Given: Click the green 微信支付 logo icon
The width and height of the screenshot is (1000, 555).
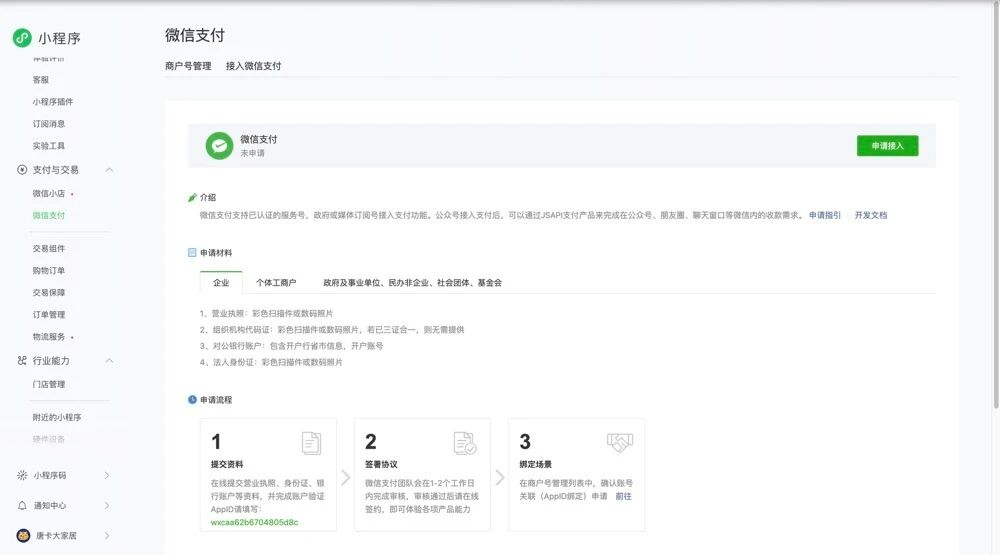Looking at the screenshot, I should (219, 145).
